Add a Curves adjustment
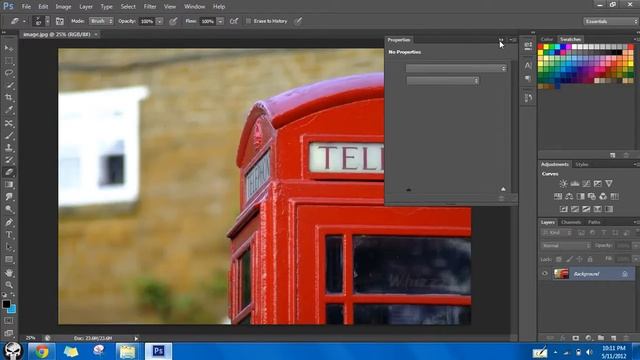This screenshot has width=640, height=360. pos(586,184)
